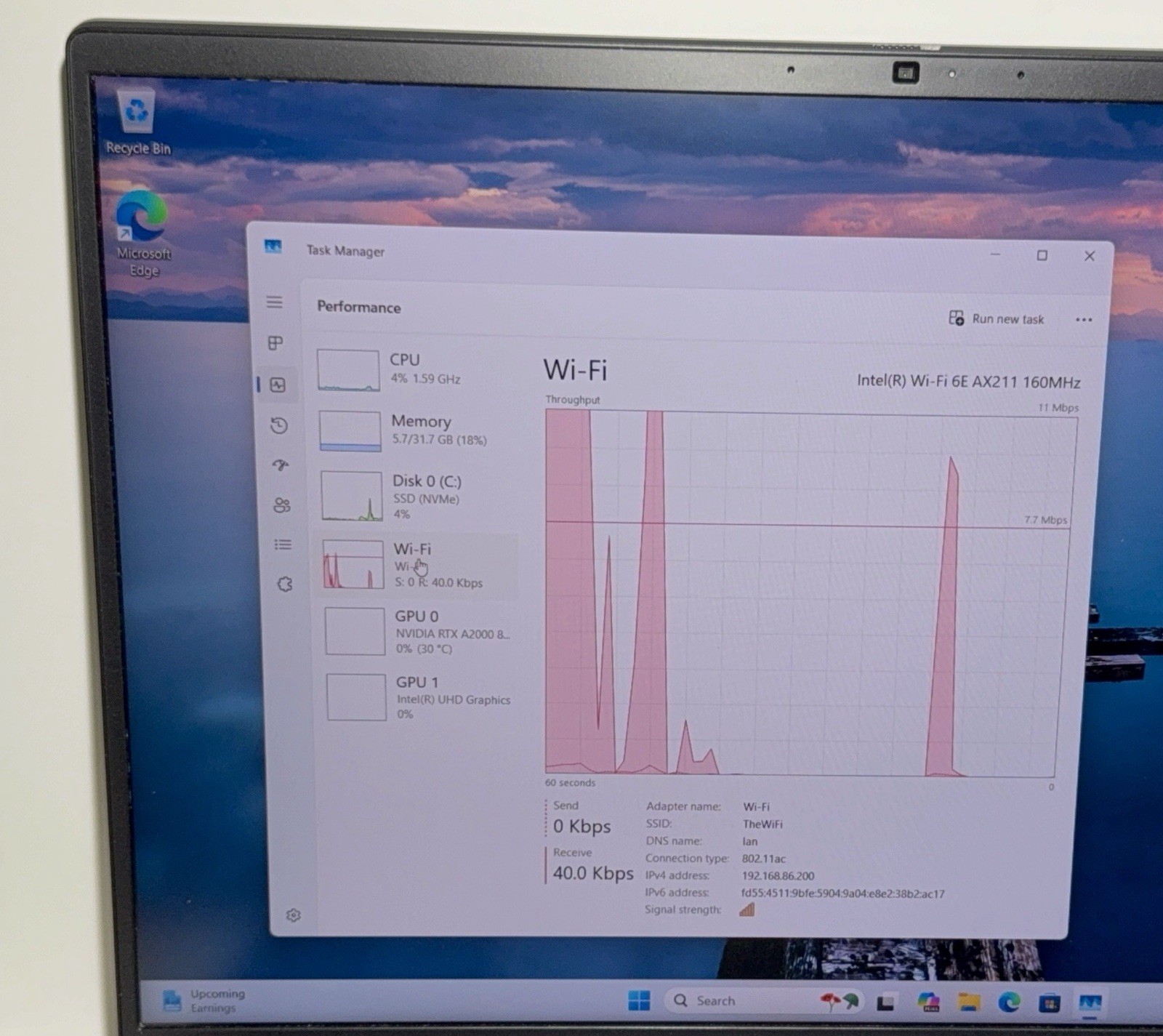Viewport: 1163px width, 1036px height.
Task: Close the Task Manager window
Action: coord(1089,256)
